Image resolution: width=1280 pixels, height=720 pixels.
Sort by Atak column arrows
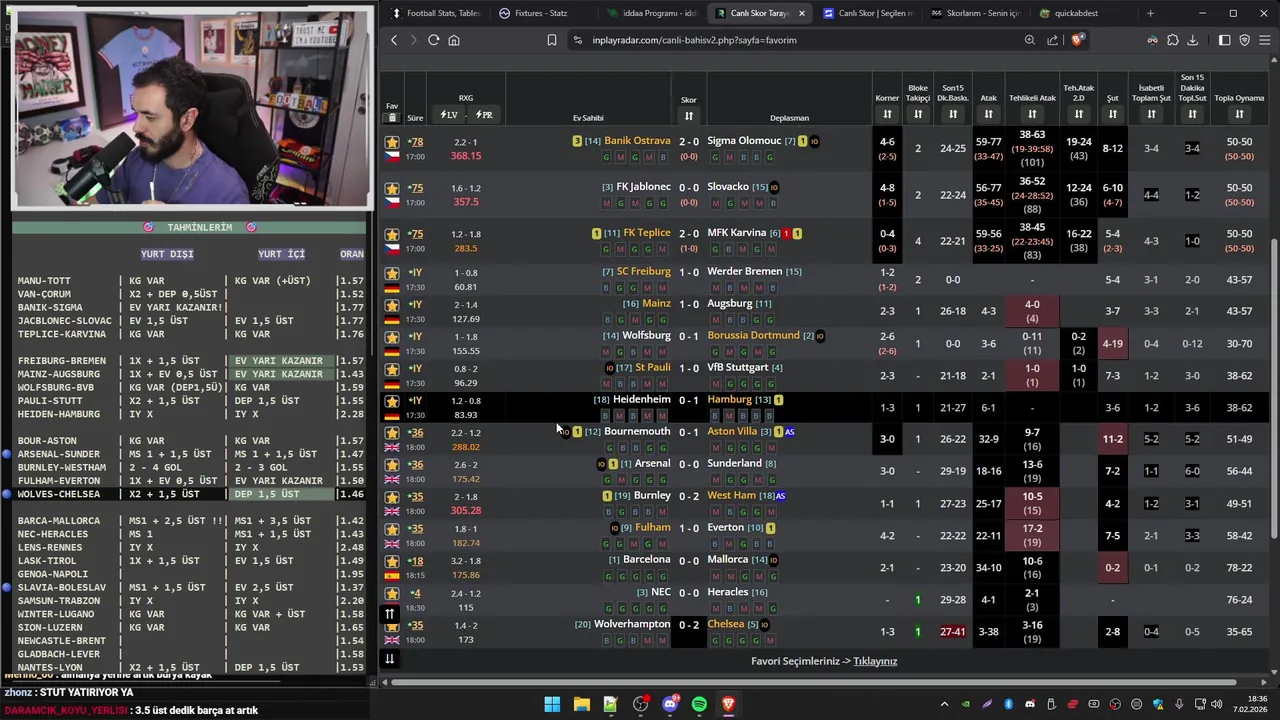(988, 114)
